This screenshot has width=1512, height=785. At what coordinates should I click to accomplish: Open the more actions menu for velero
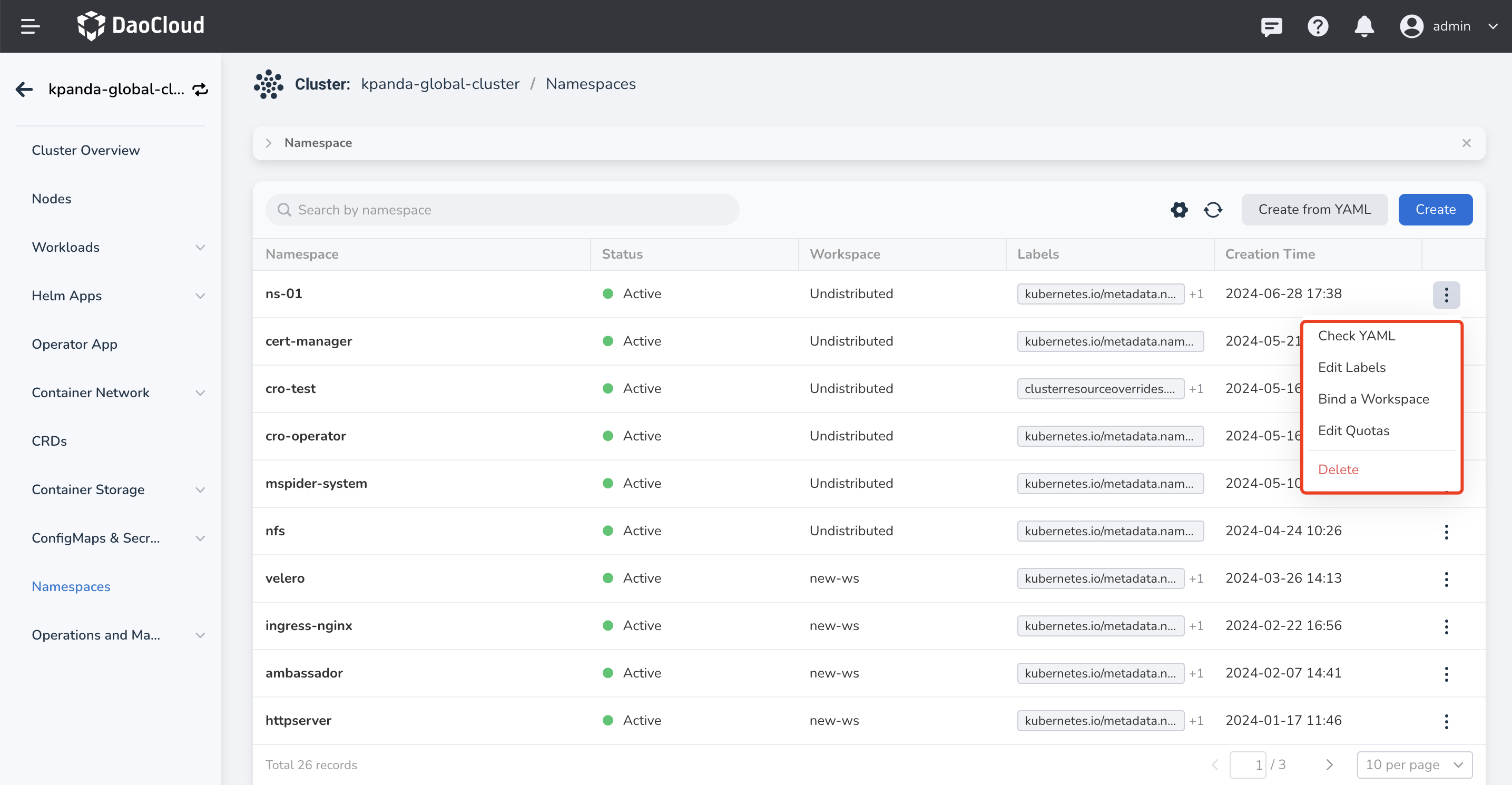pos(1446,579)
